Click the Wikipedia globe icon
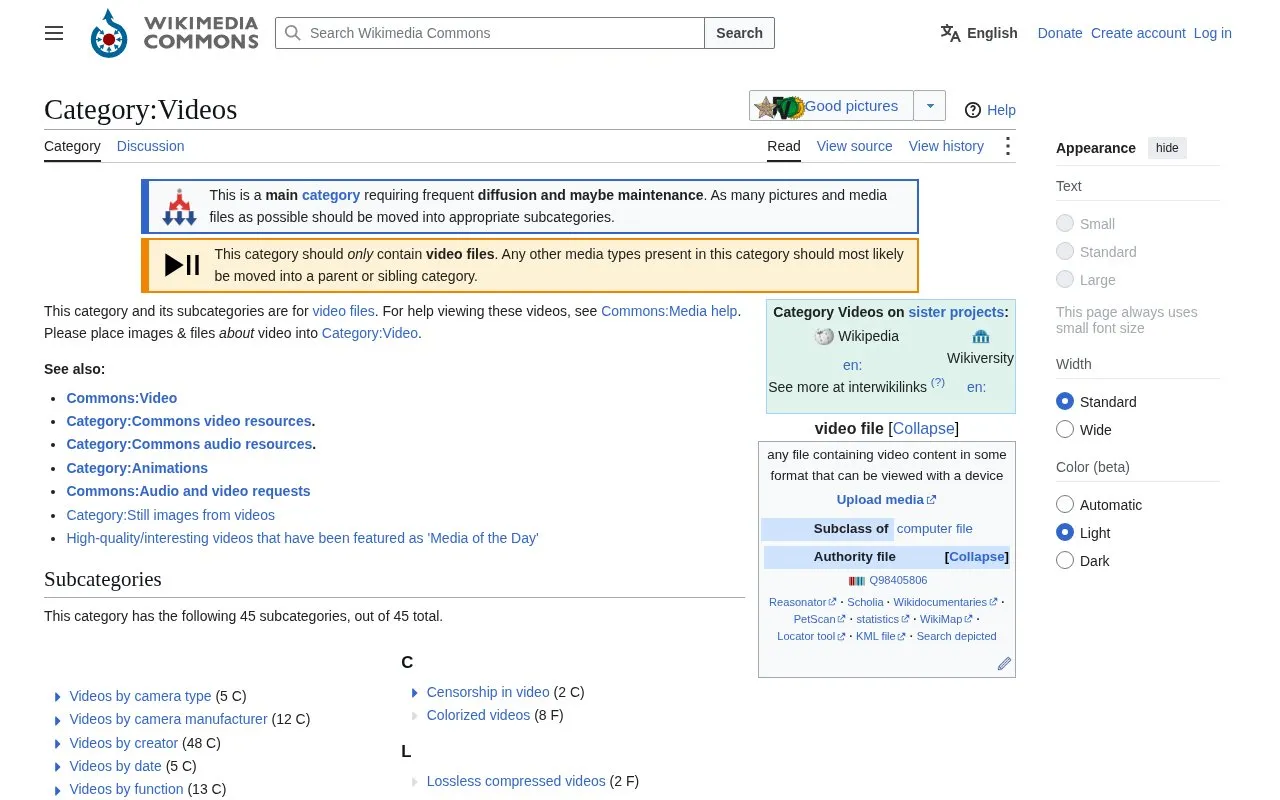Image resolution: width=1280 pixels, height=800 pixels. pos(824,337)
